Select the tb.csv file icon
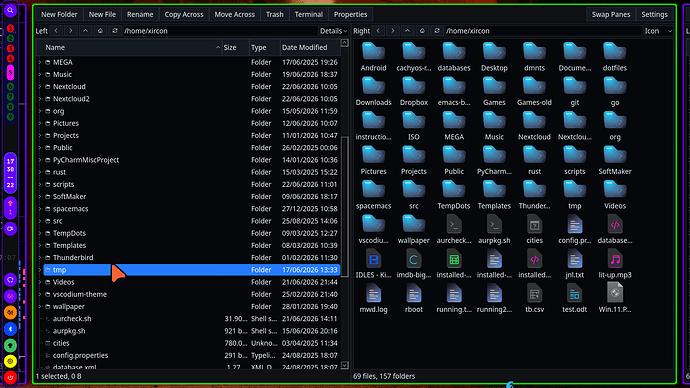Viewport: 690px width, 388px height. click(534, 299)
